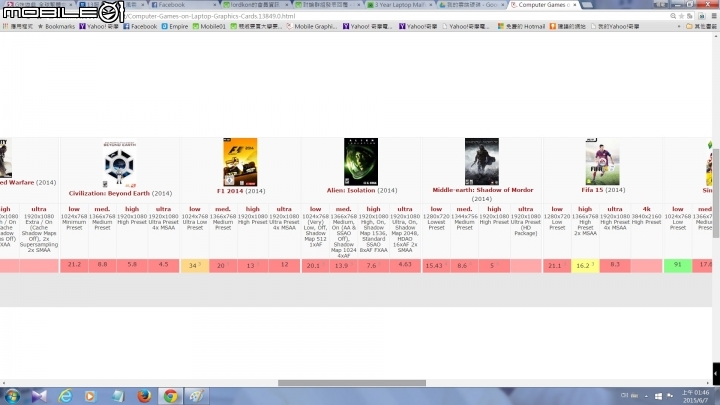
Task: Open the Fifa 15 title link
Action: tap(592, 190)
